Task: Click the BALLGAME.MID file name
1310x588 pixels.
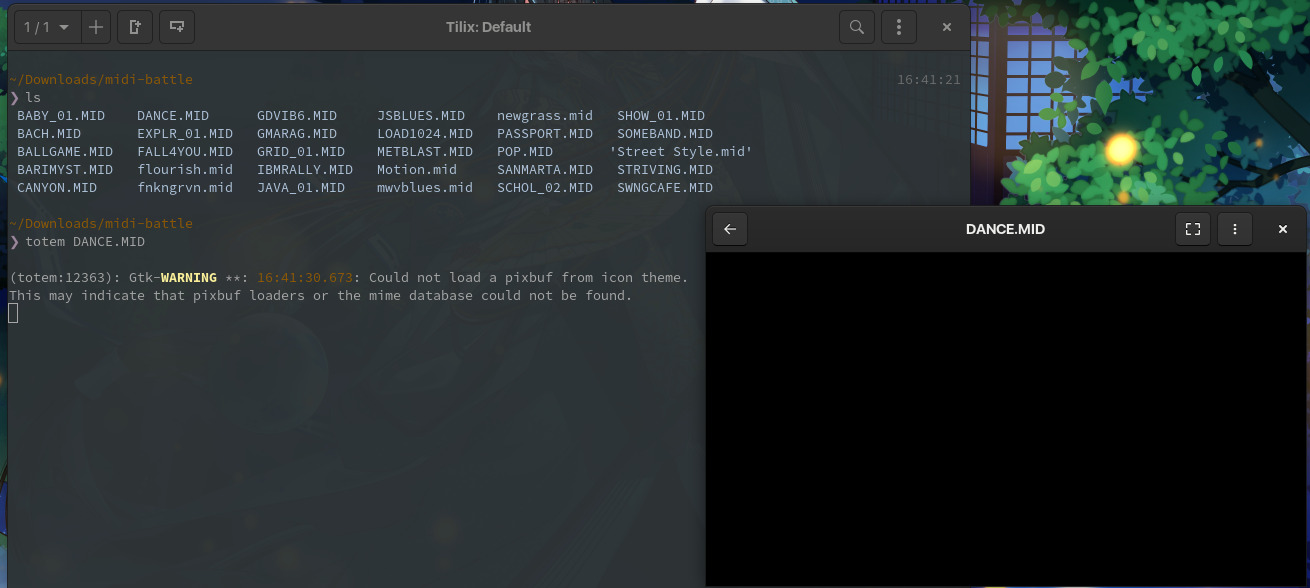Action: [65, 152]
